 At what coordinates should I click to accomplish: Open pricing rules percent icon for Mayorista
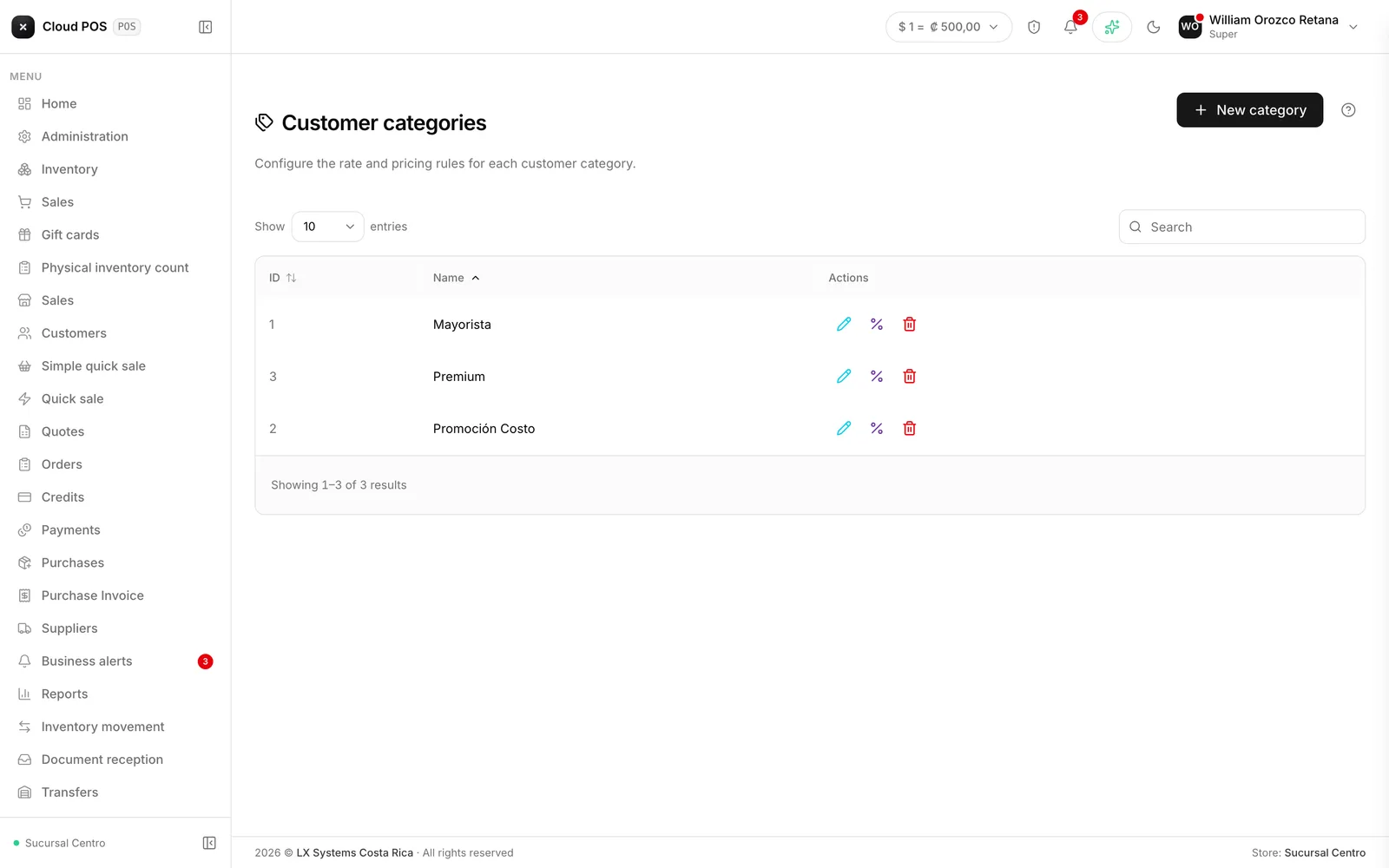point(877,325)
